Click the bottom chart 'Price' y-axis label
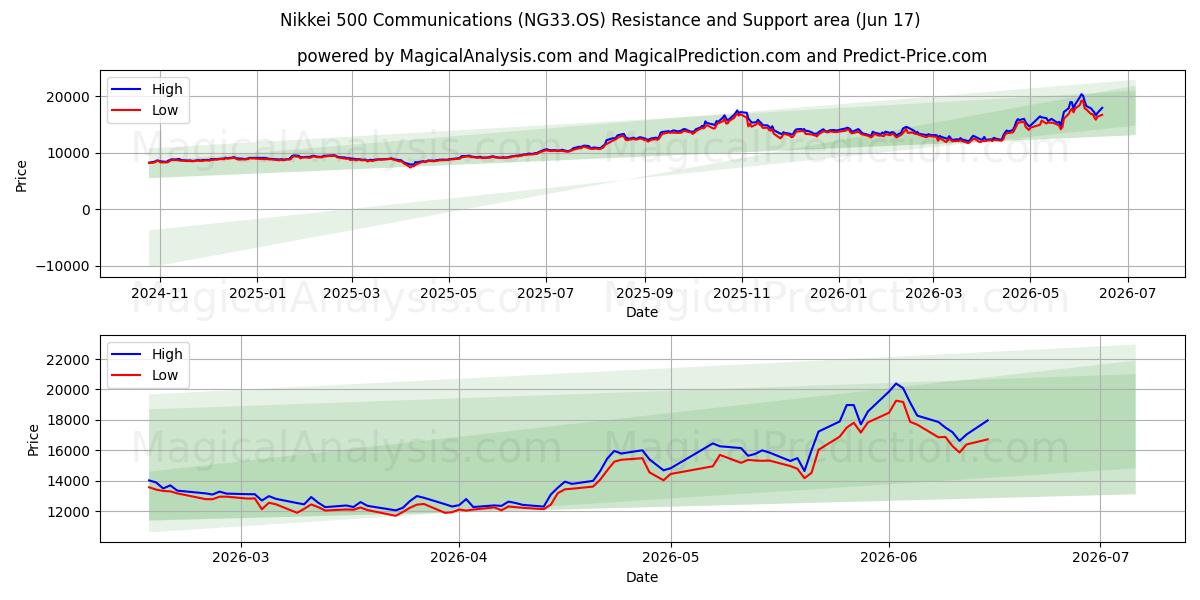 34,438
